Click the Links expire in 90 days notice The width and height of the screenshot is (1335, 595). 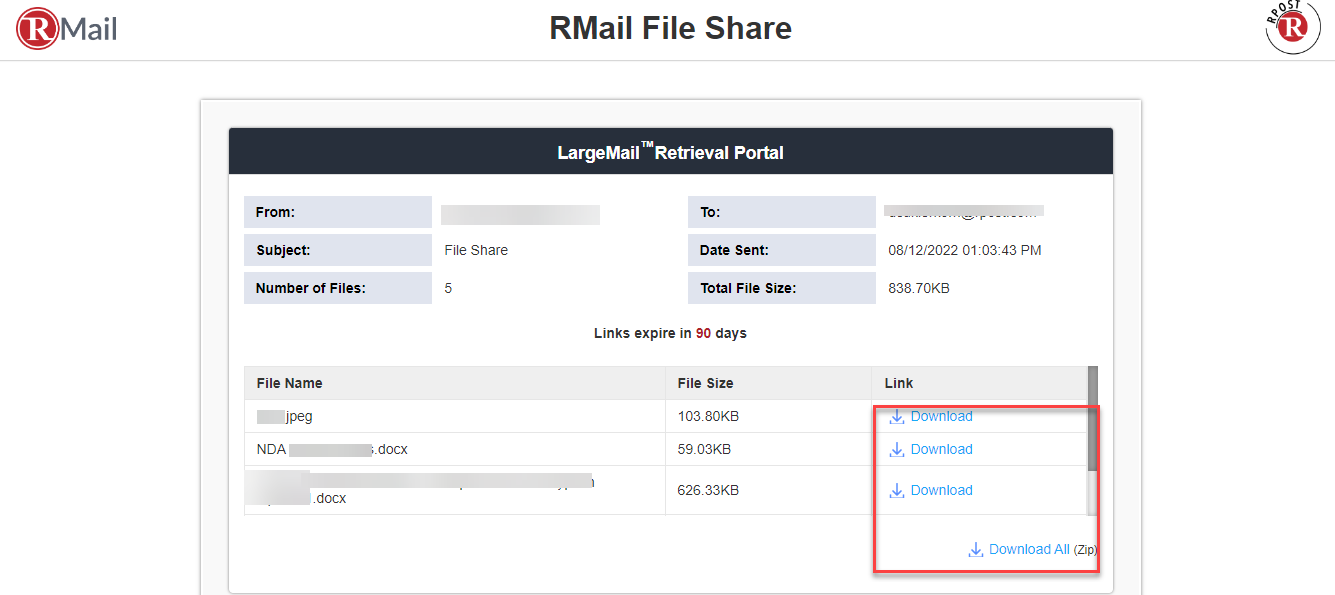tap(670, 333)
